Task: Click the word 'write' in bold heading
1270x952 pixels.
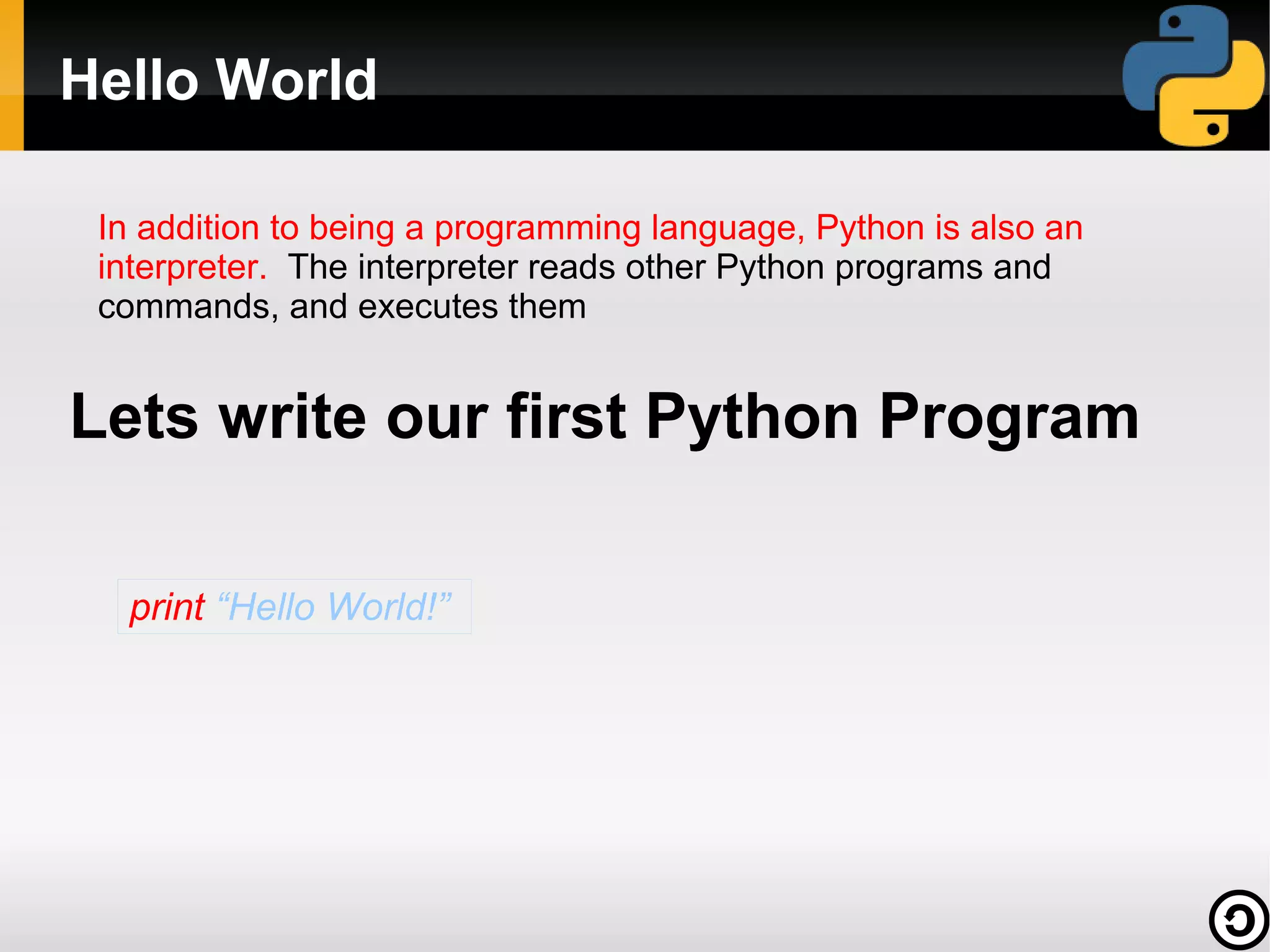Action: coord(293,417)
